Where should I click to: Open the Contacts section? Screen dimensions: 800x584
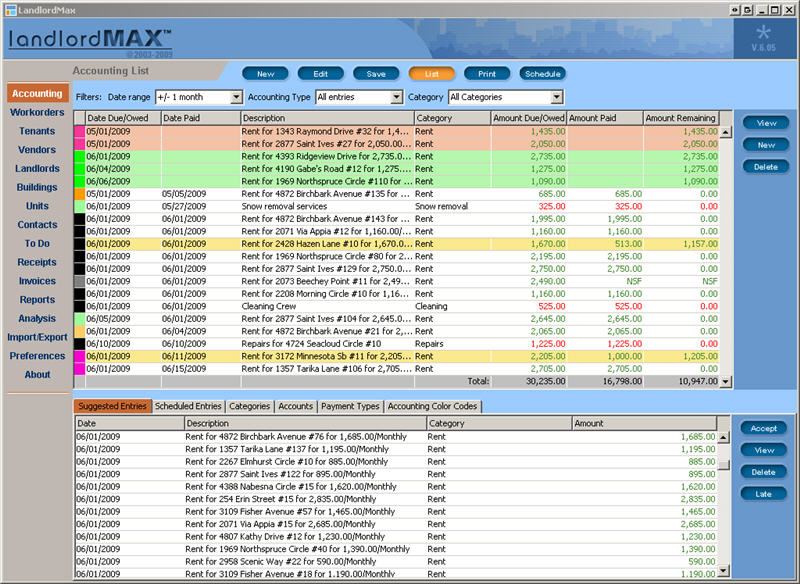[37, 225]
